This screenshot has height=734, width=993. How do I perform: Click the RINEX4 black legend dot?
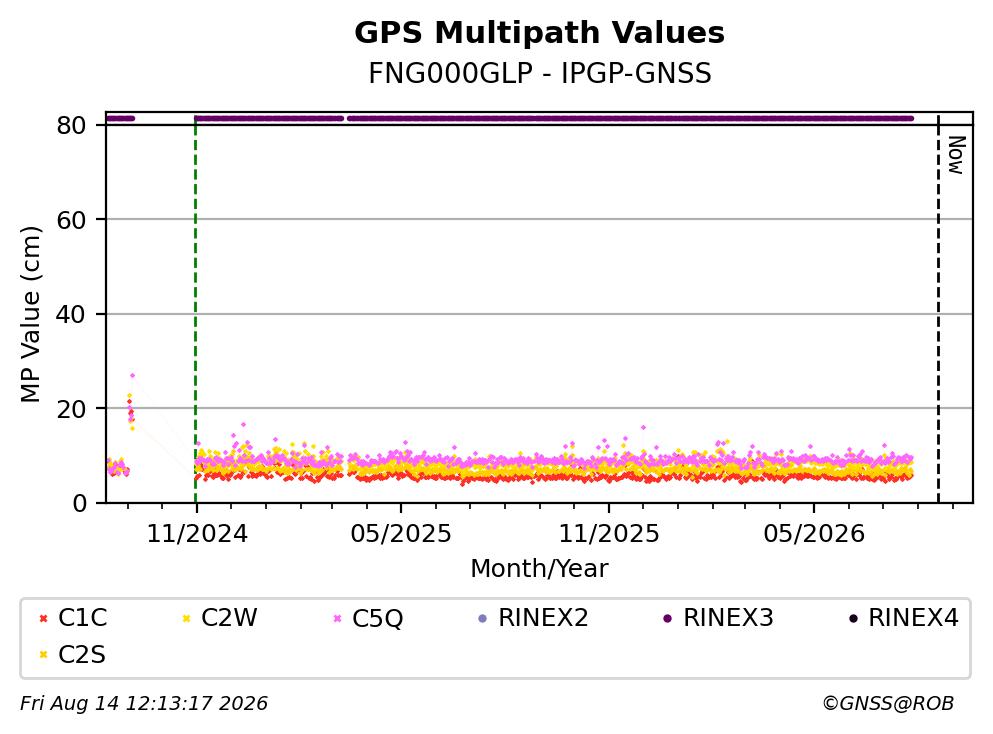point(853,618)
